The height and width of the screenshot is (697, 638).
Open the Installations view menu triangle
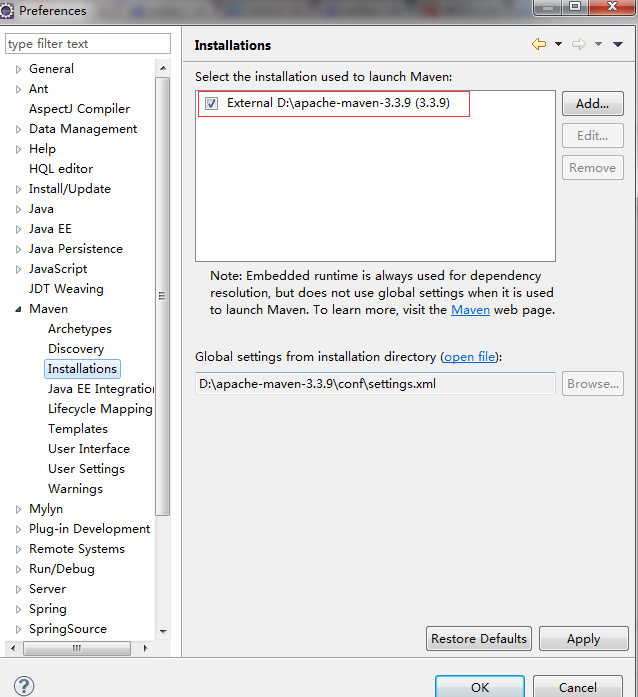click(x=618, y=44)
